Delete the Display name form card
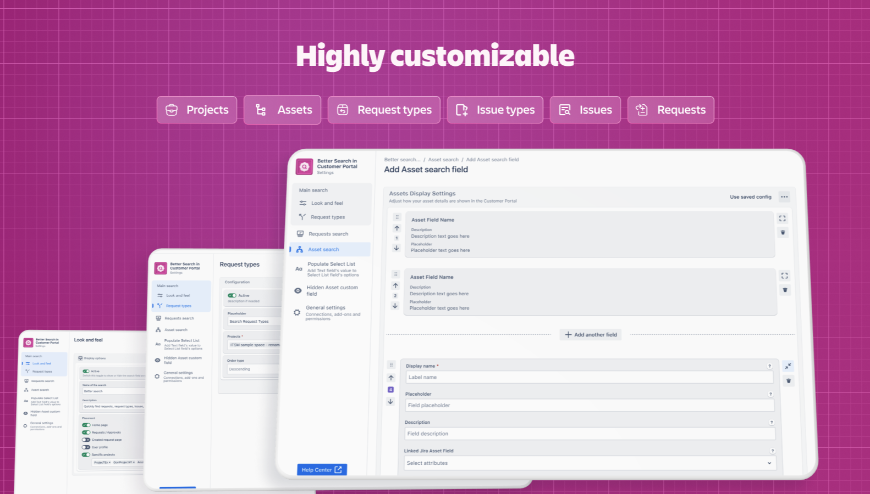This screenshot has height=494, width=870. (788, 381)
